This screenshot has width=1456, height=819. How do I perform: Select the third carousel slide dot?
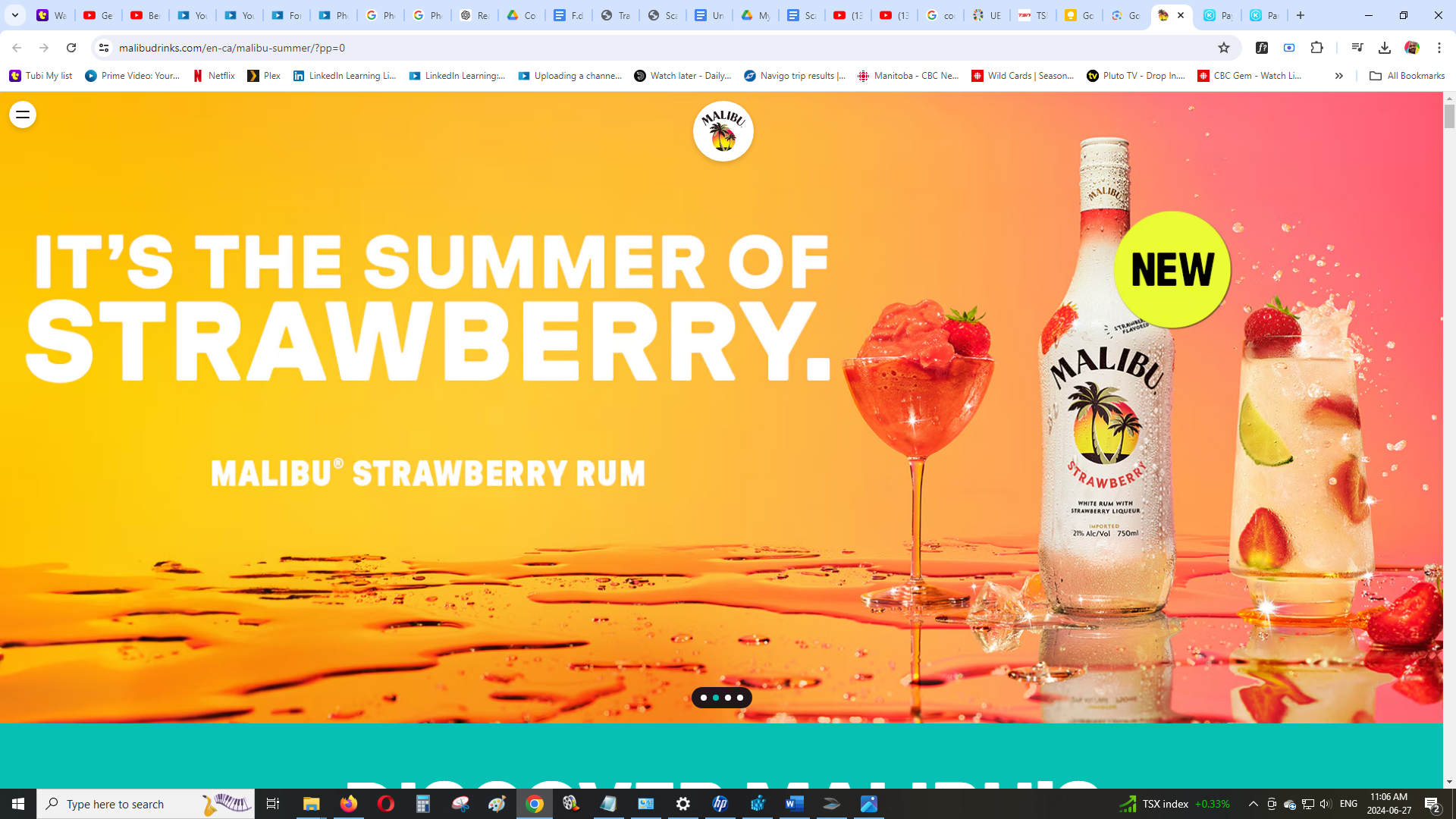click(728, 698)
